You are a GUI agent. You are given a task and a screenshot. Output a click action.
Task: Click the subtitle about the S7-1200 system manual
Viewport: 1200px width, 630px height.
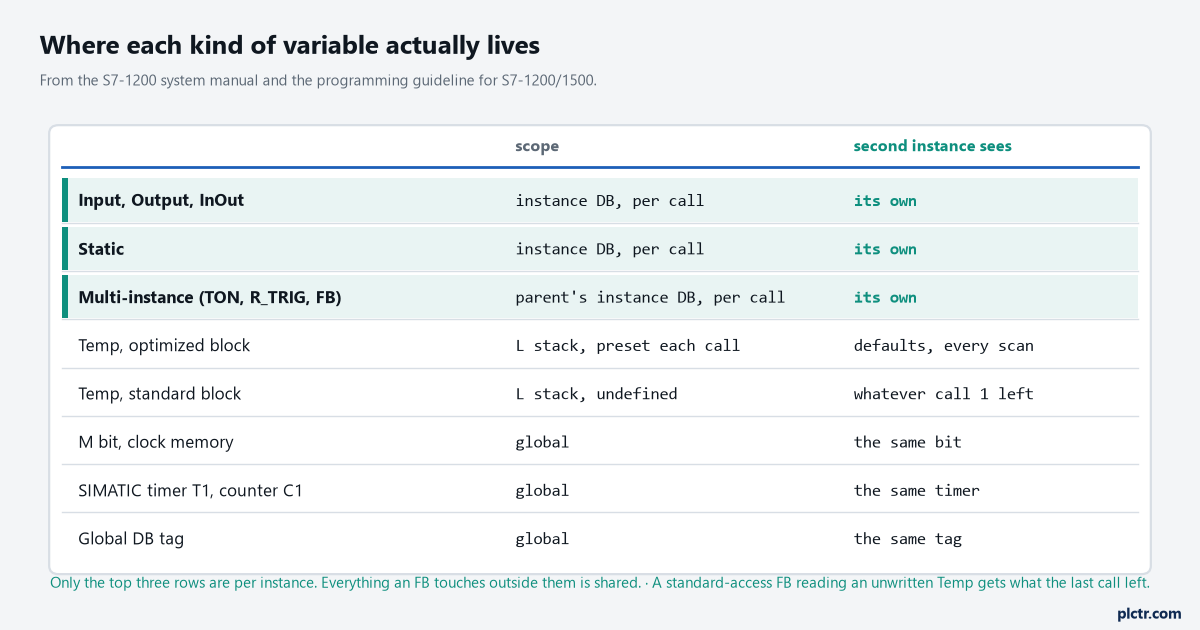pos(318,81)
